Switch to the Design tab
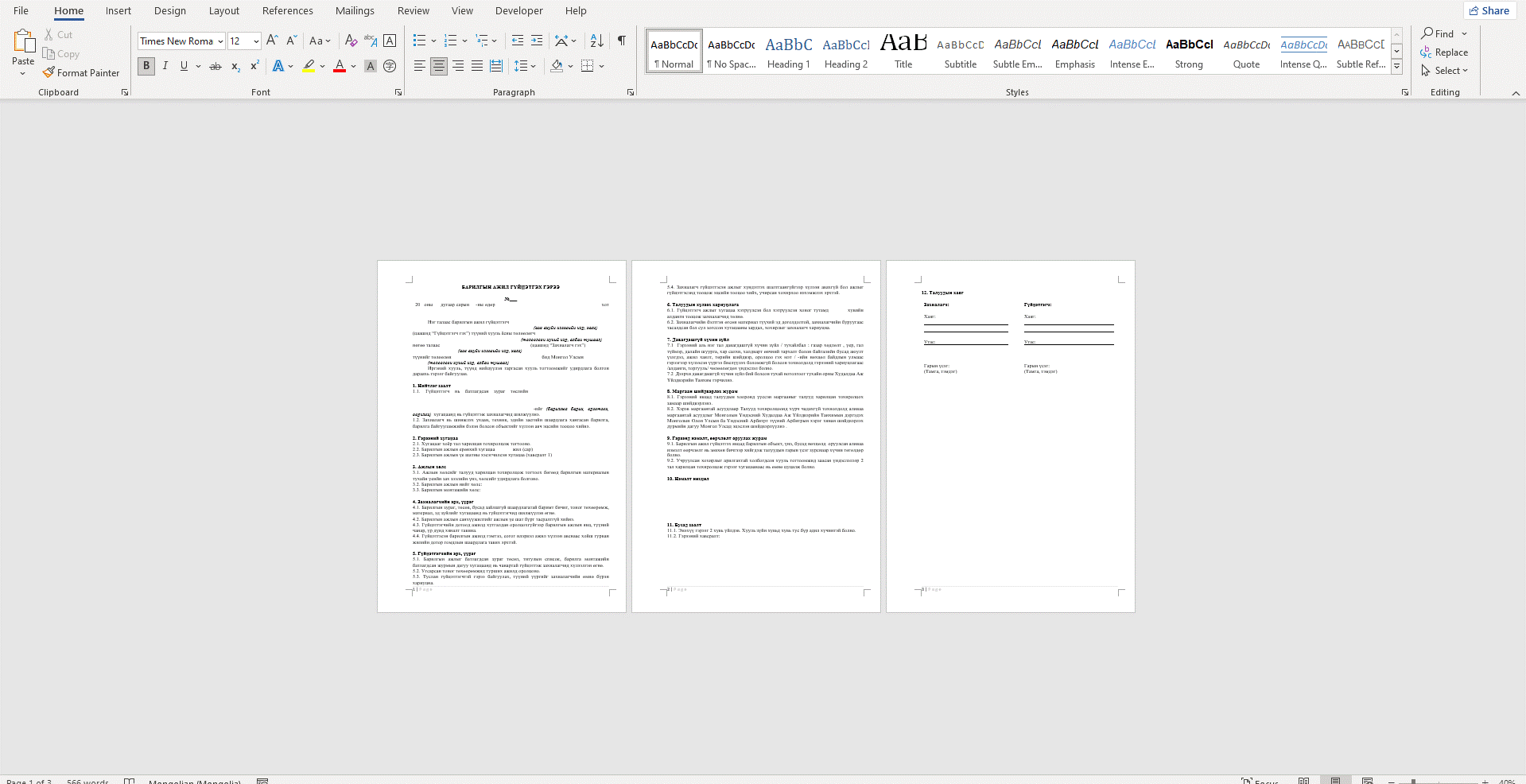 [170, 10]
